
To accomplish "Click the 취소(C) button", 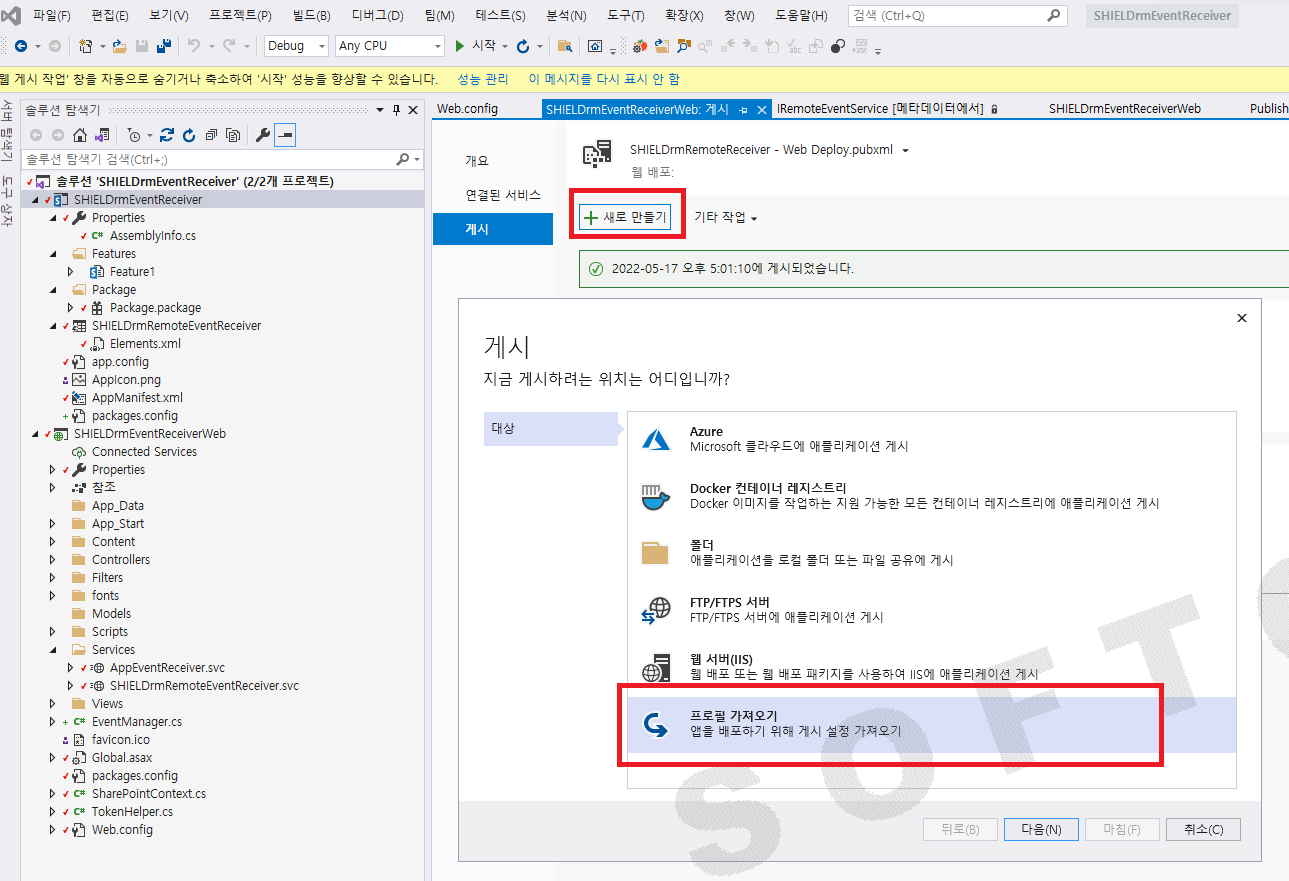I will pyautogui.click(x=1203, y=829).
